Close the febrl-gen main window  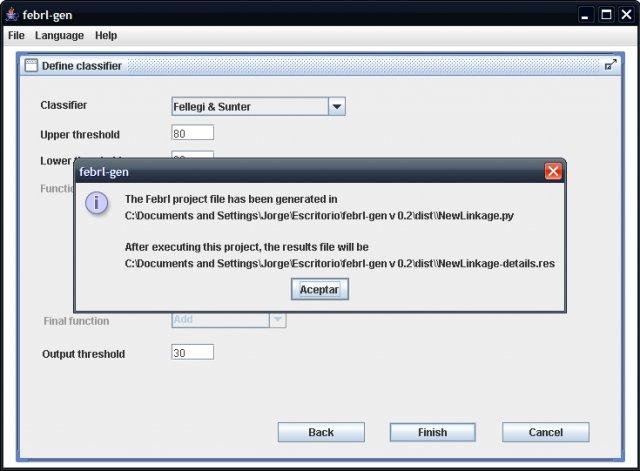point(627,15)
